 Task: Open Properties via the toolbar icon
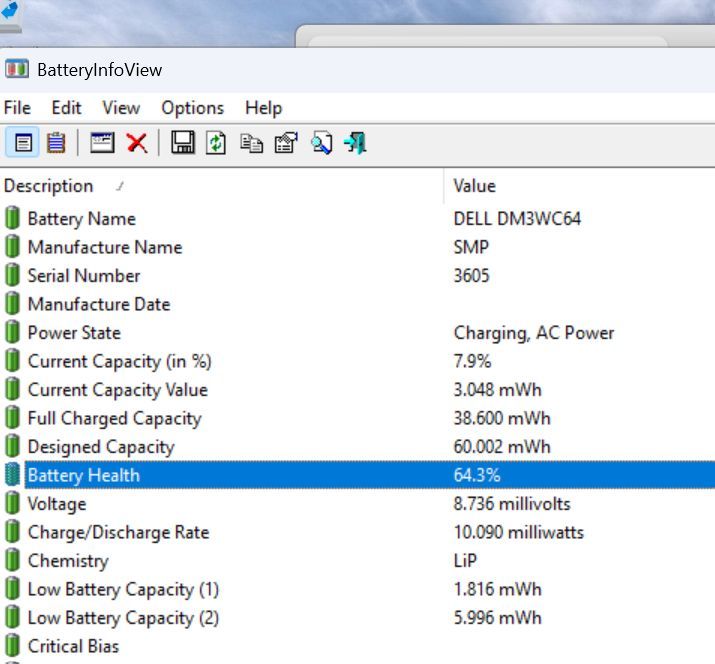(x=286, y=143)
